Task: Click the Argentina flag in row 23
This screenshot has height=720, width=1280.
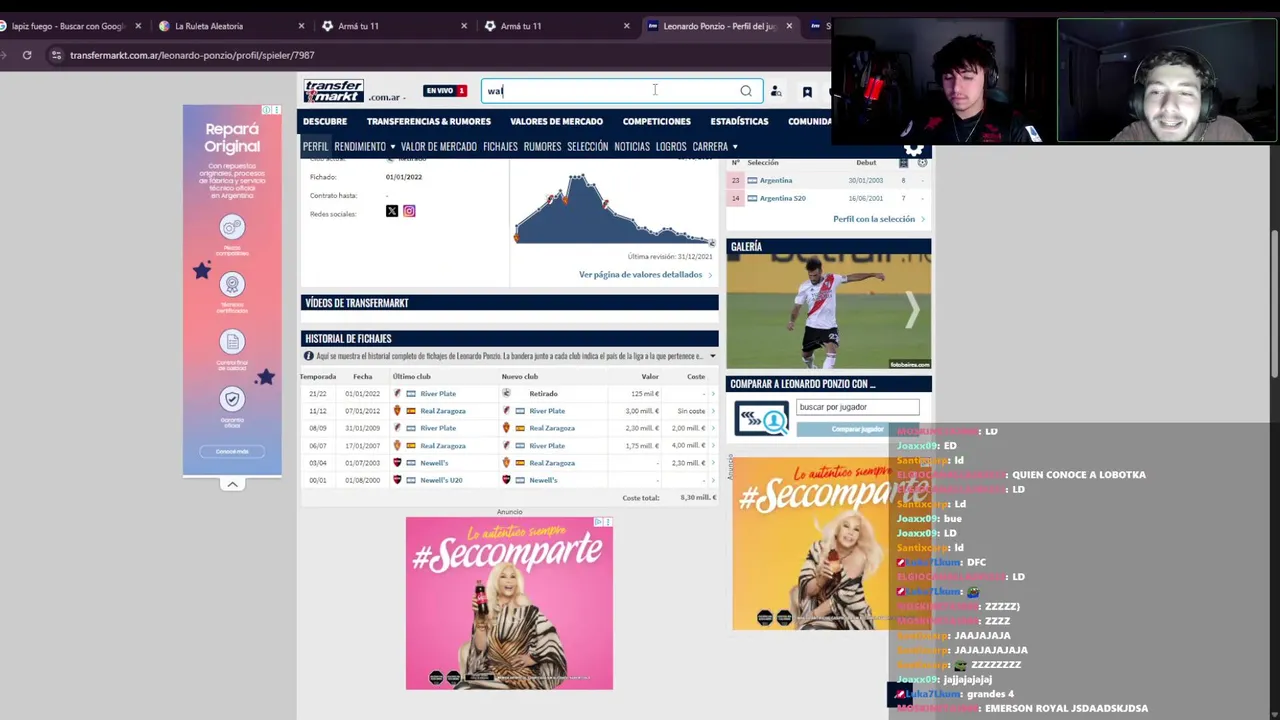Action: point(752,181)
